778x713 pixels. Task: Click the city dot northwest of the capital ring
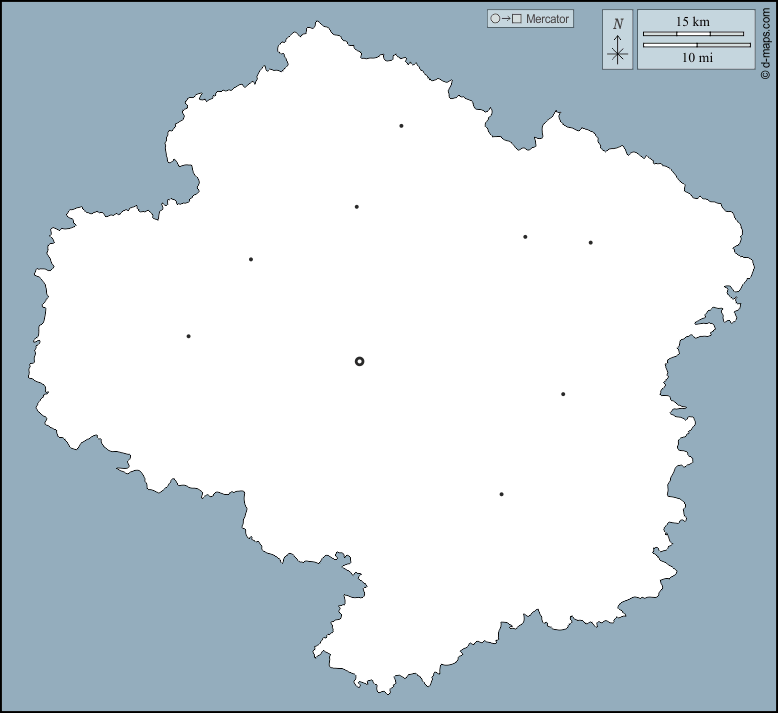tap(250, 259)
